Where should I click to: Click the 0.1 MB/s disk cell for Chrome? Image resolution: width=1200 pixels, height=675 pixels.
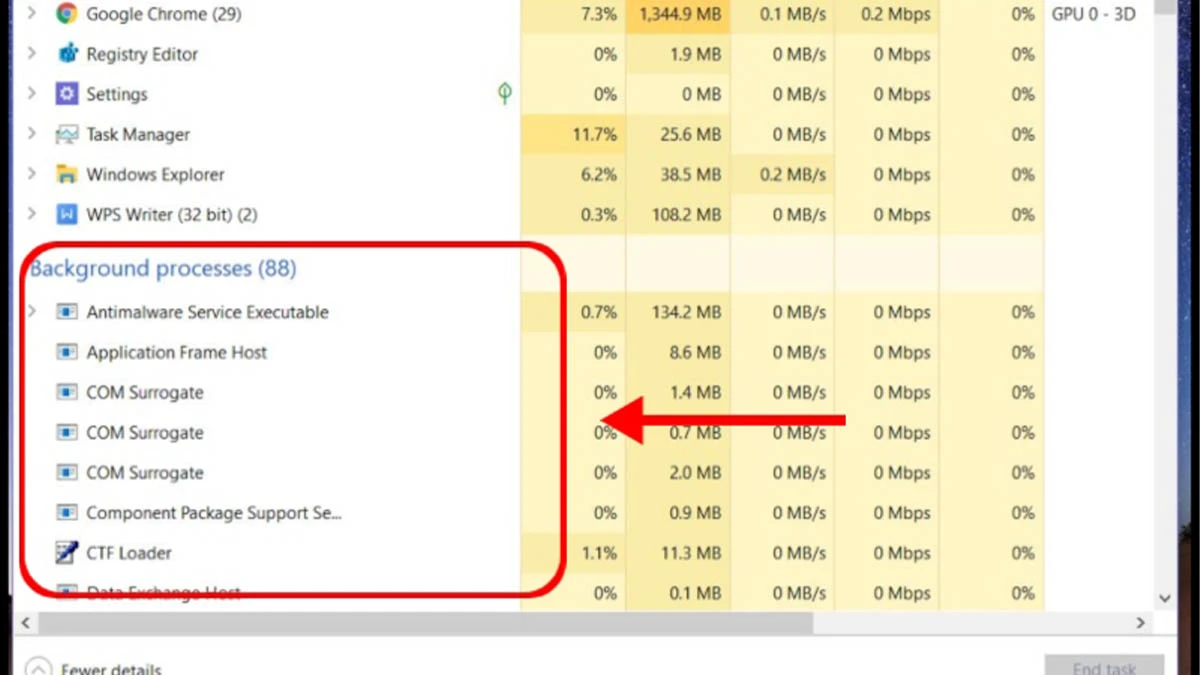pyautogui.click(x=783, y=14)
